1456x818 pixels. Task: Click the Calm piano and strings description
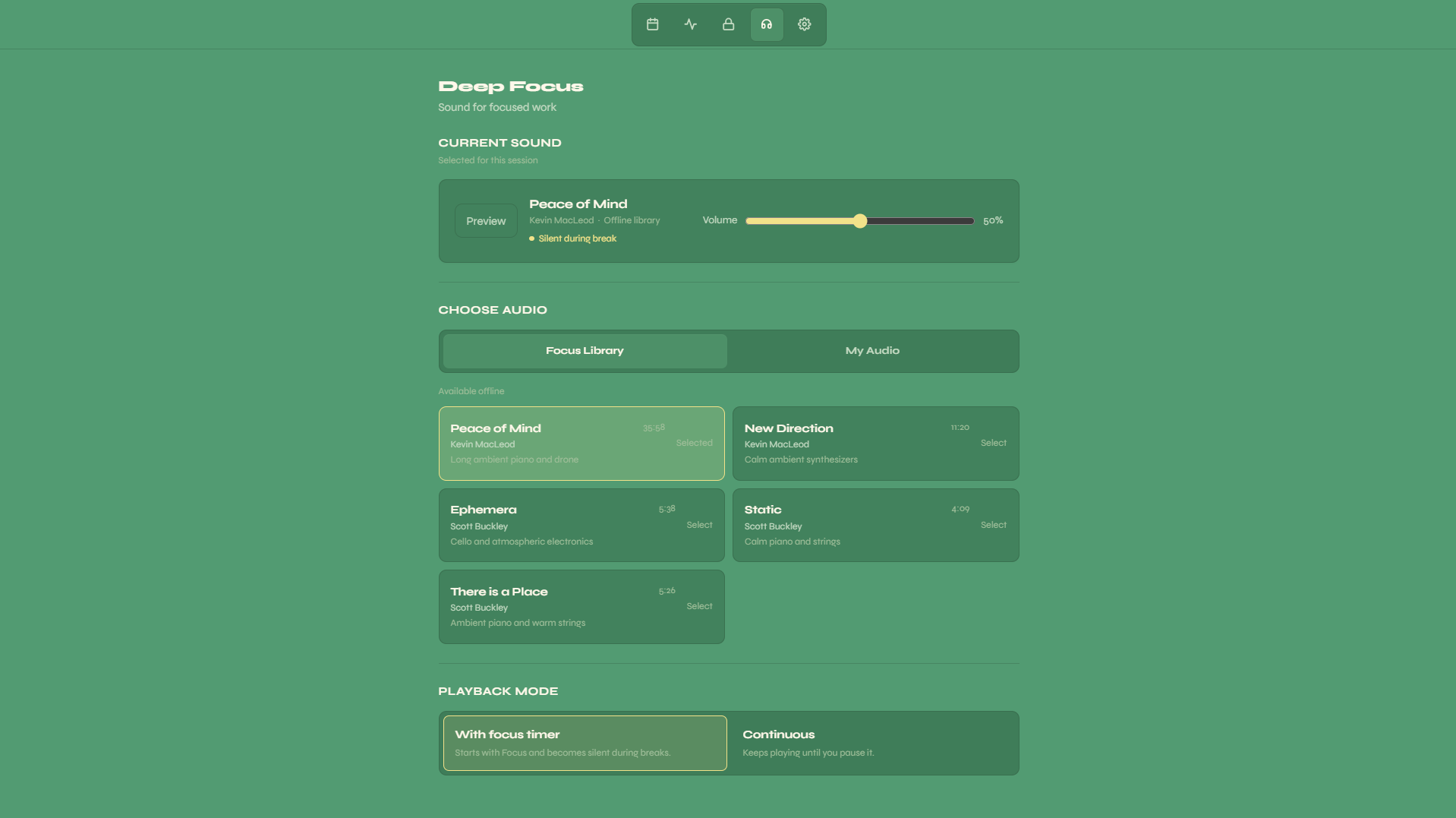(x=793, y=542)
